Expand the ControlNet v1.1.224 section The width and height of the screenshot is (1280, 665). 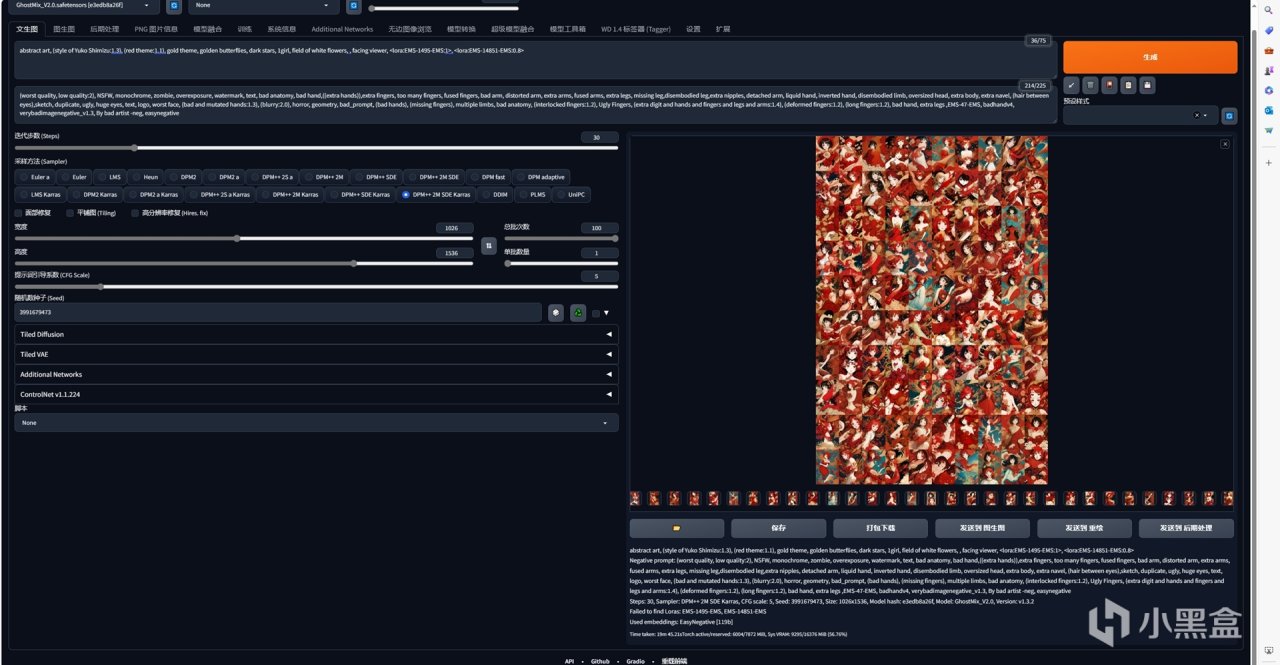click(316, 394)
